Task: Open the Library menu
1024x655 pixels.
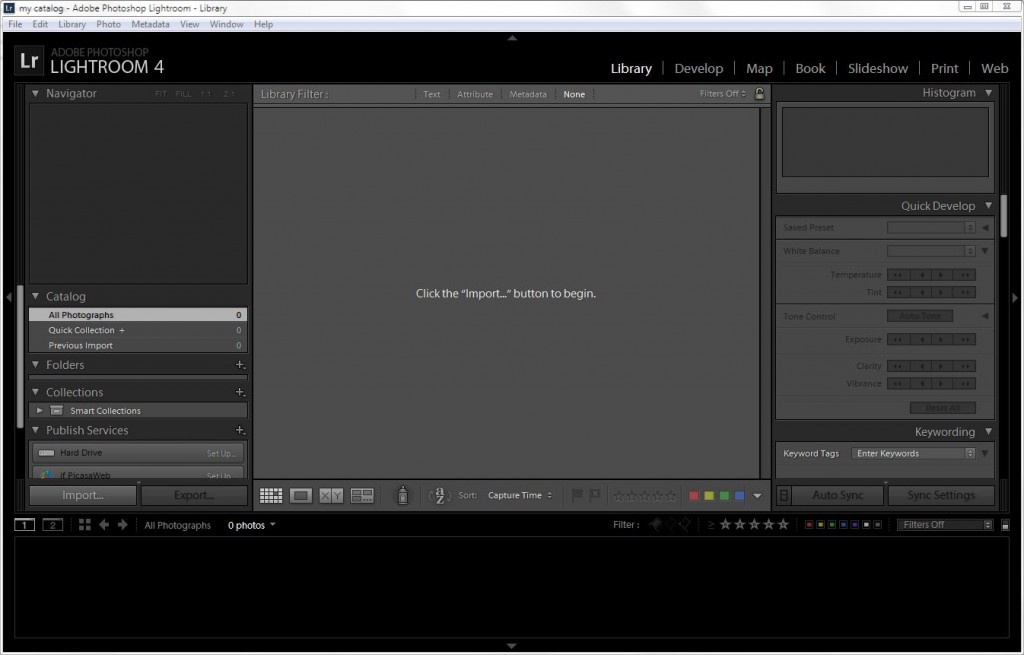Action: (x=72, y=24)
